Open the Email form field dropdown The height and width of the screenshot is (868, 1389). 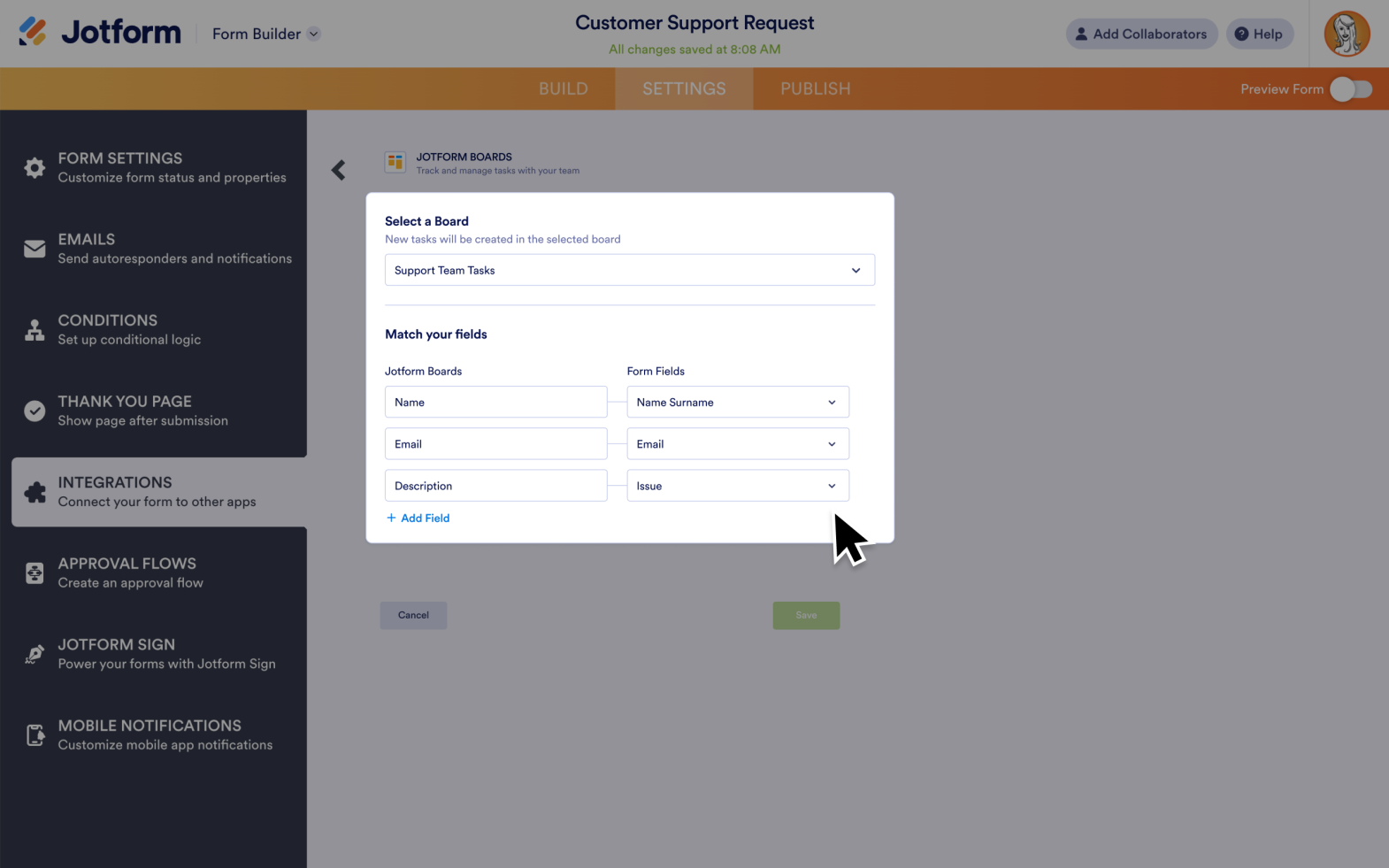[738, 443]
